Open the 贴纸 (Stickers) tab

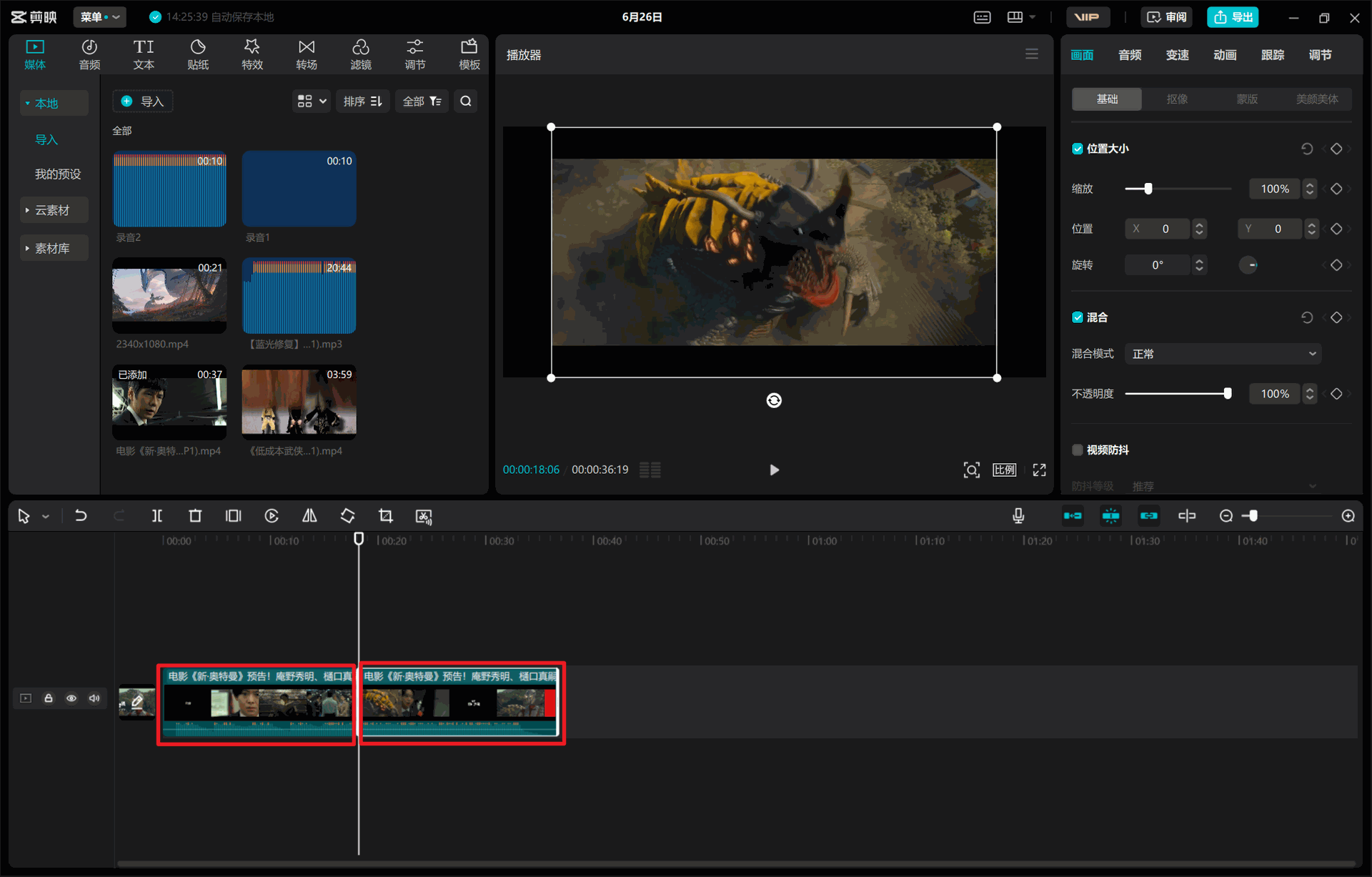point(198,54)
